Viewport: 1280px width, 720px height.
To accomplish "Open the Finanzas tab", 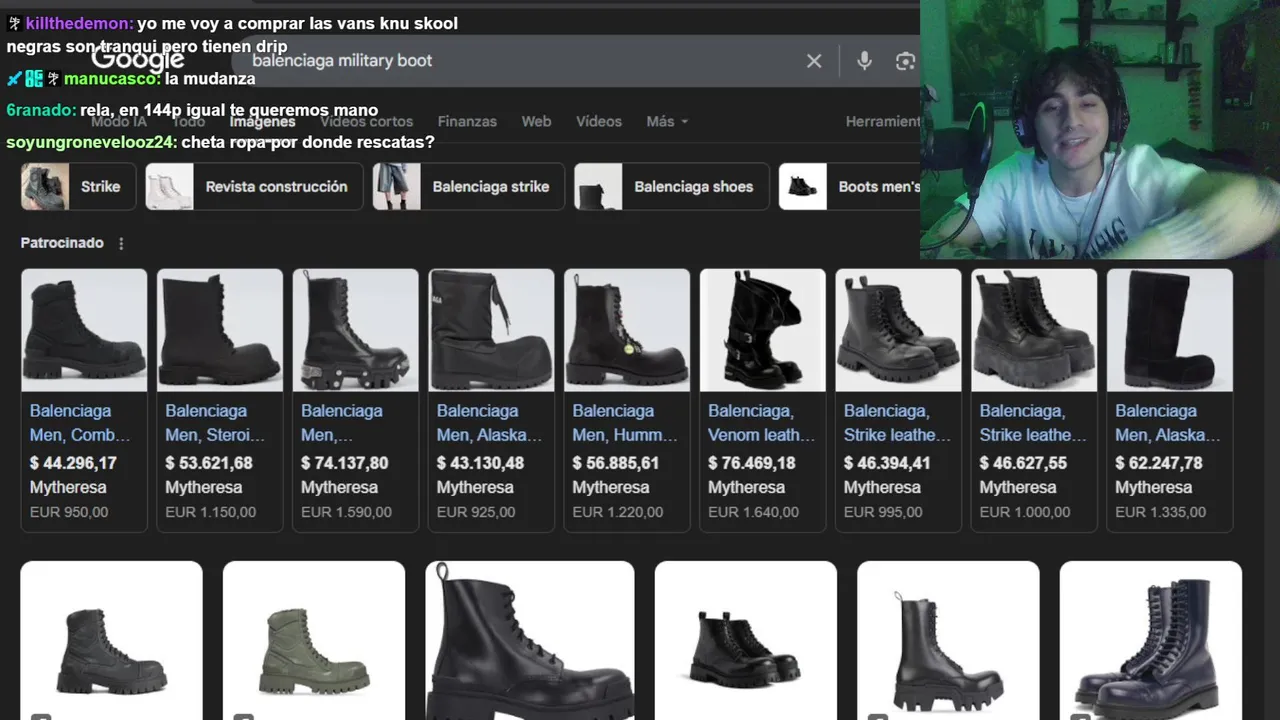I will pyautogui.click(x=467, y=121).
